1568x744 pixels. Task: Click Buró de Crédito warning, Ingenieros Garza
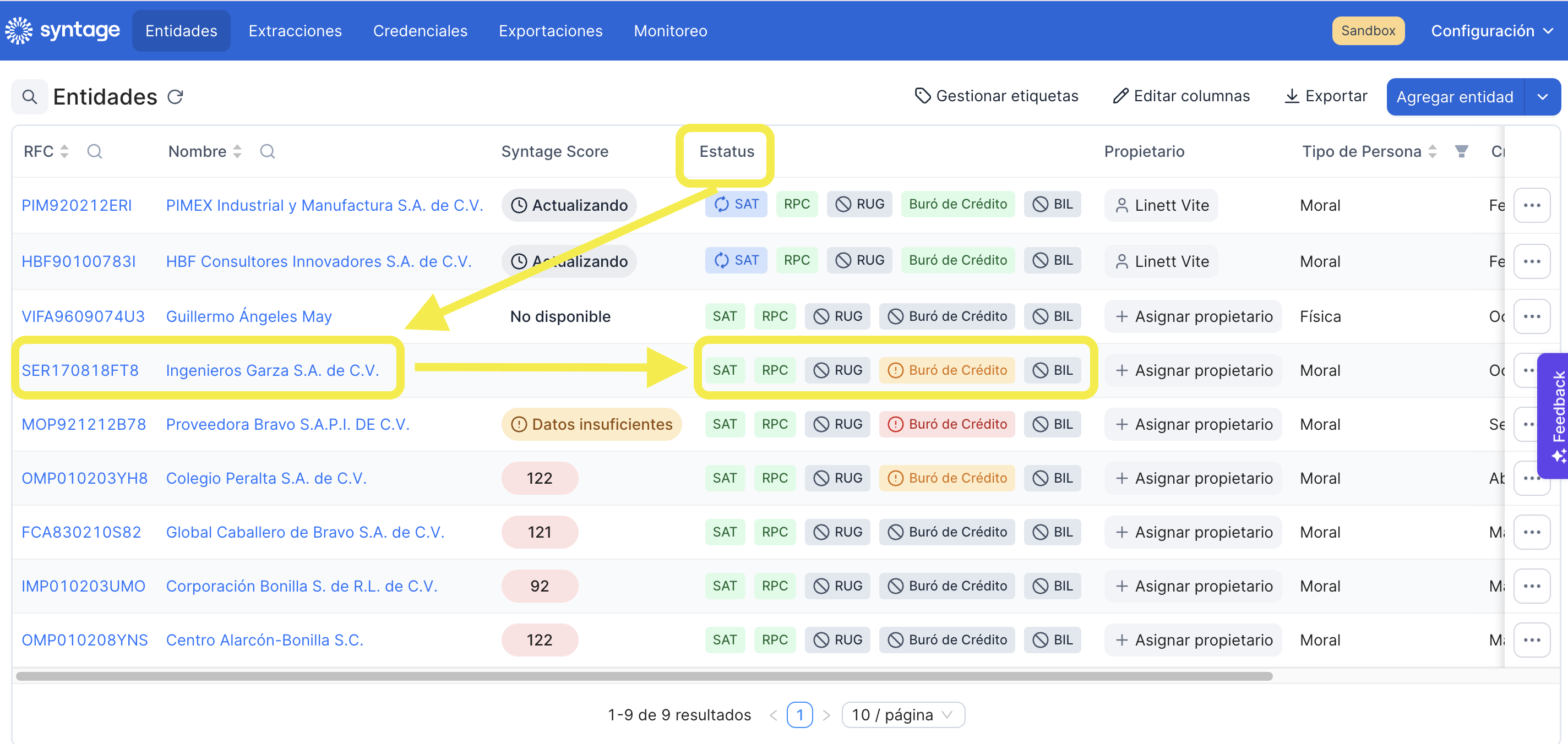tap(947, 370)
